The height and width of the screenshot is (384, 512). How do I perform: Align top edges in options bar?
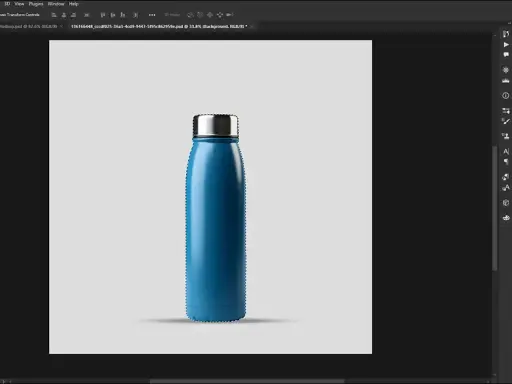(x=103, y=15)
